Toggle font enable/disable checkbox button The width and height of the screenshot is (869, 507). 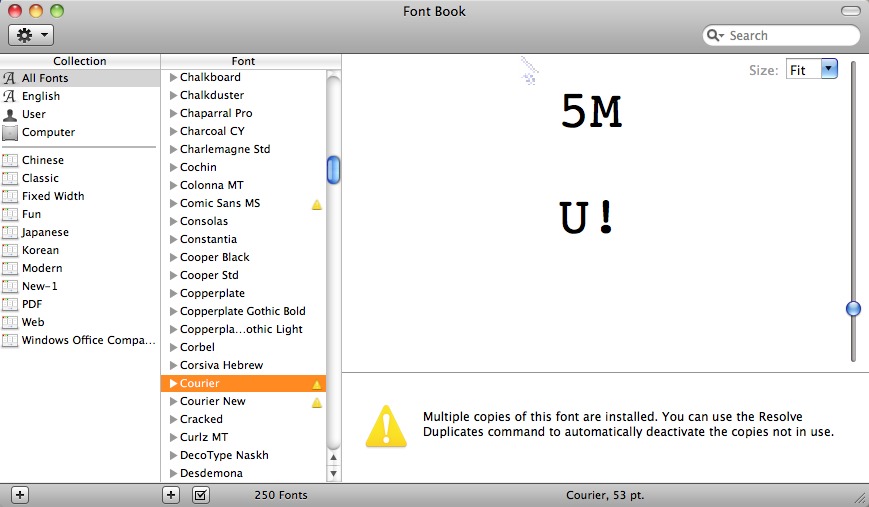pyautogui.click(x=201, y=495)
